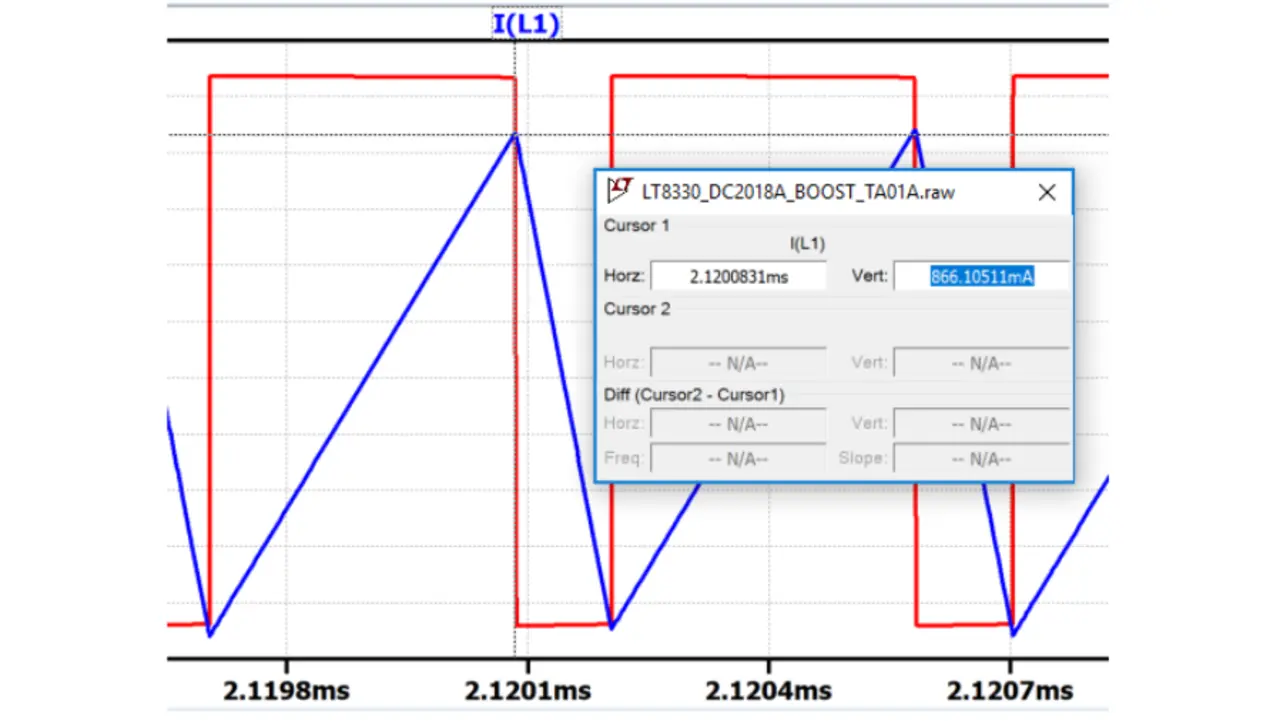Click the 2.1207ms time axis label
The height and width of the screenshot is (721, 1280).
coord(1010,690)
